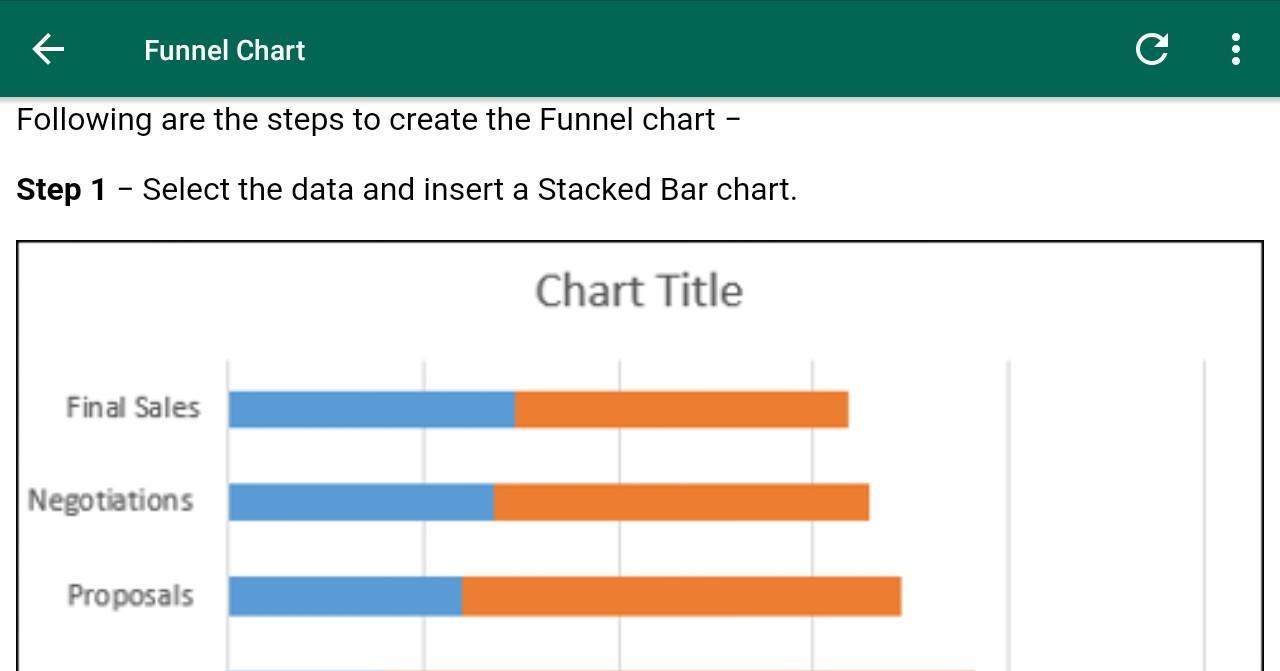Click the bold 'Step 1' label
Image resolution: width=1280 pixels, height=671 pixels.
pos(61,190)
